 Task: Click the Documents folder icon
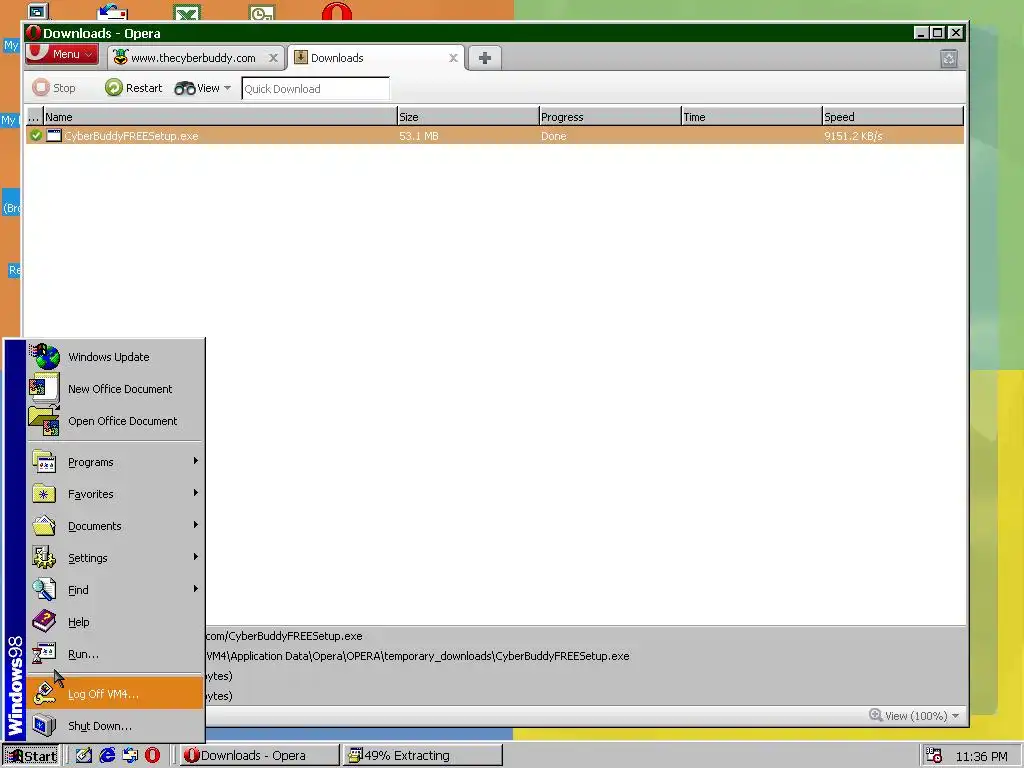click(44, 526)
